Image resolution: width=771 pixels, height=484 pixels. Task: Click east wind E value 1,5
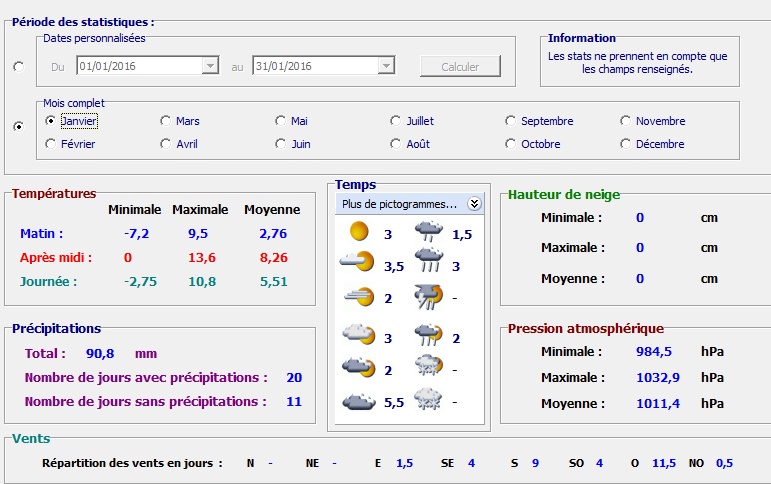point(405,463)
